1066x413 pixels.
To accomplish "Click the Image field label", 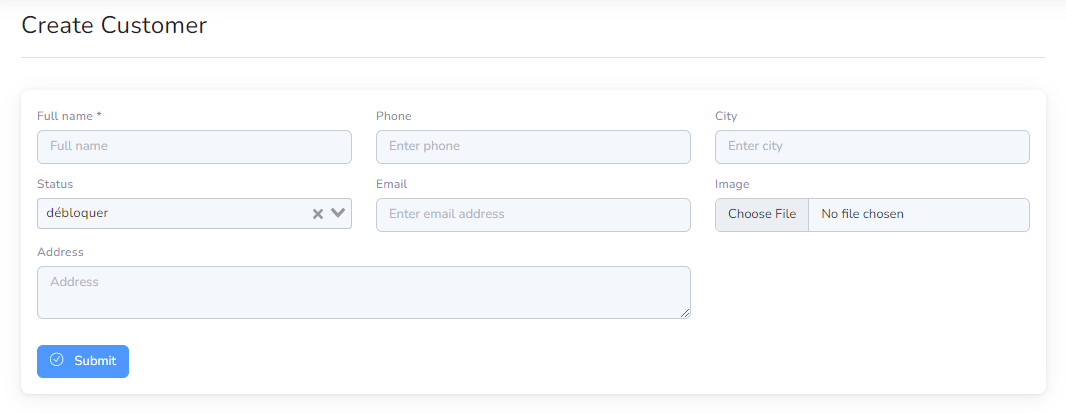I will (x=732, y=184).
